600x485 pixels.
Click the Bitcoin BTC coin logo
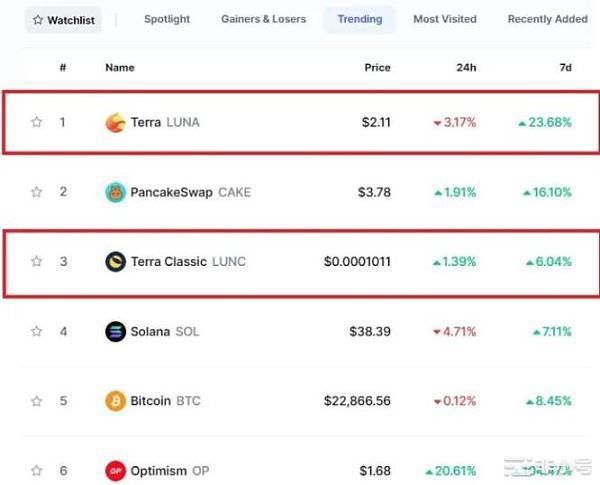click(x=116, y=401)
